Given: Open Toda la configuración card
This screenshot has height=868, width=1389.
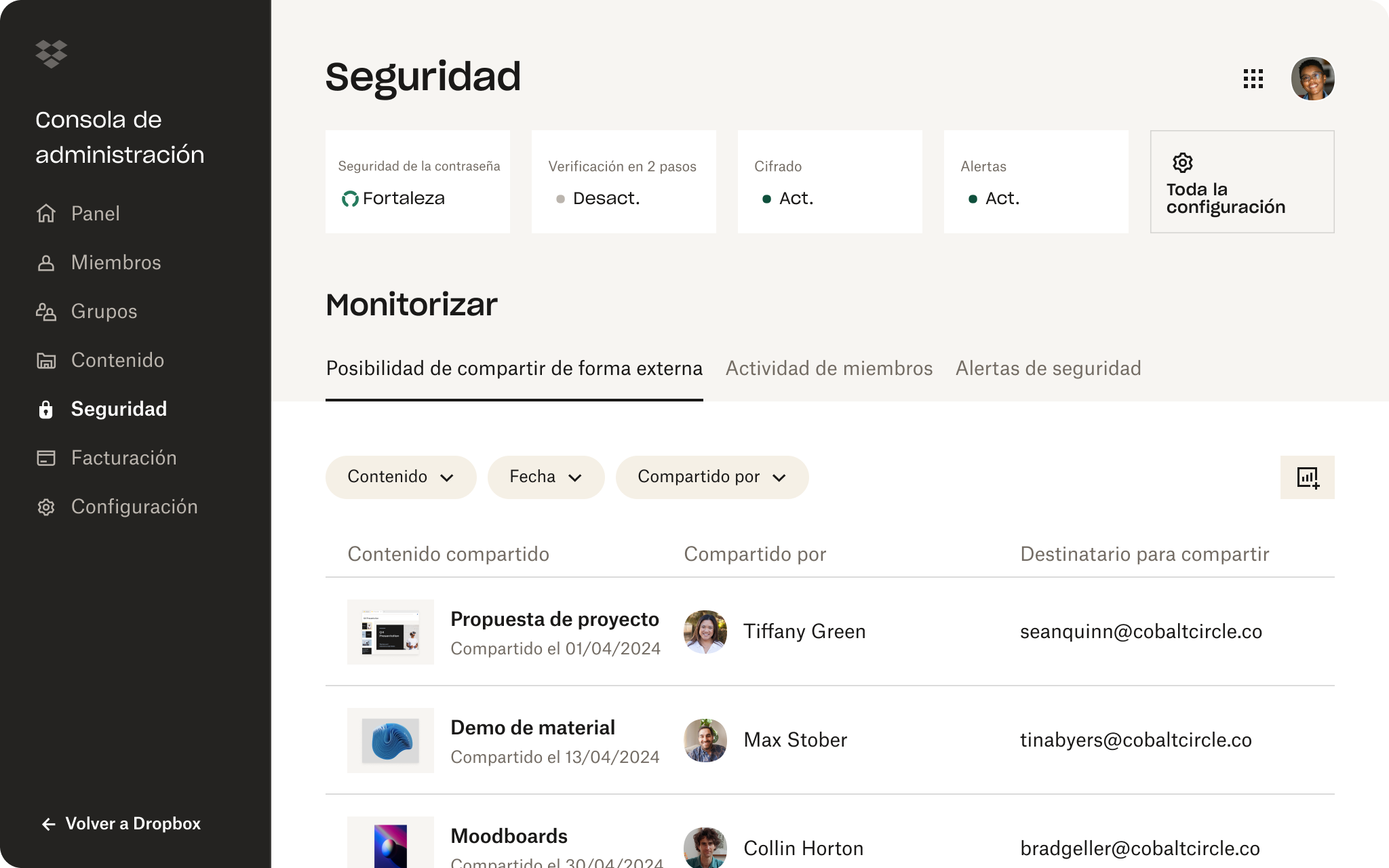Looking at the screenshot, I should tap(1243, 182).
